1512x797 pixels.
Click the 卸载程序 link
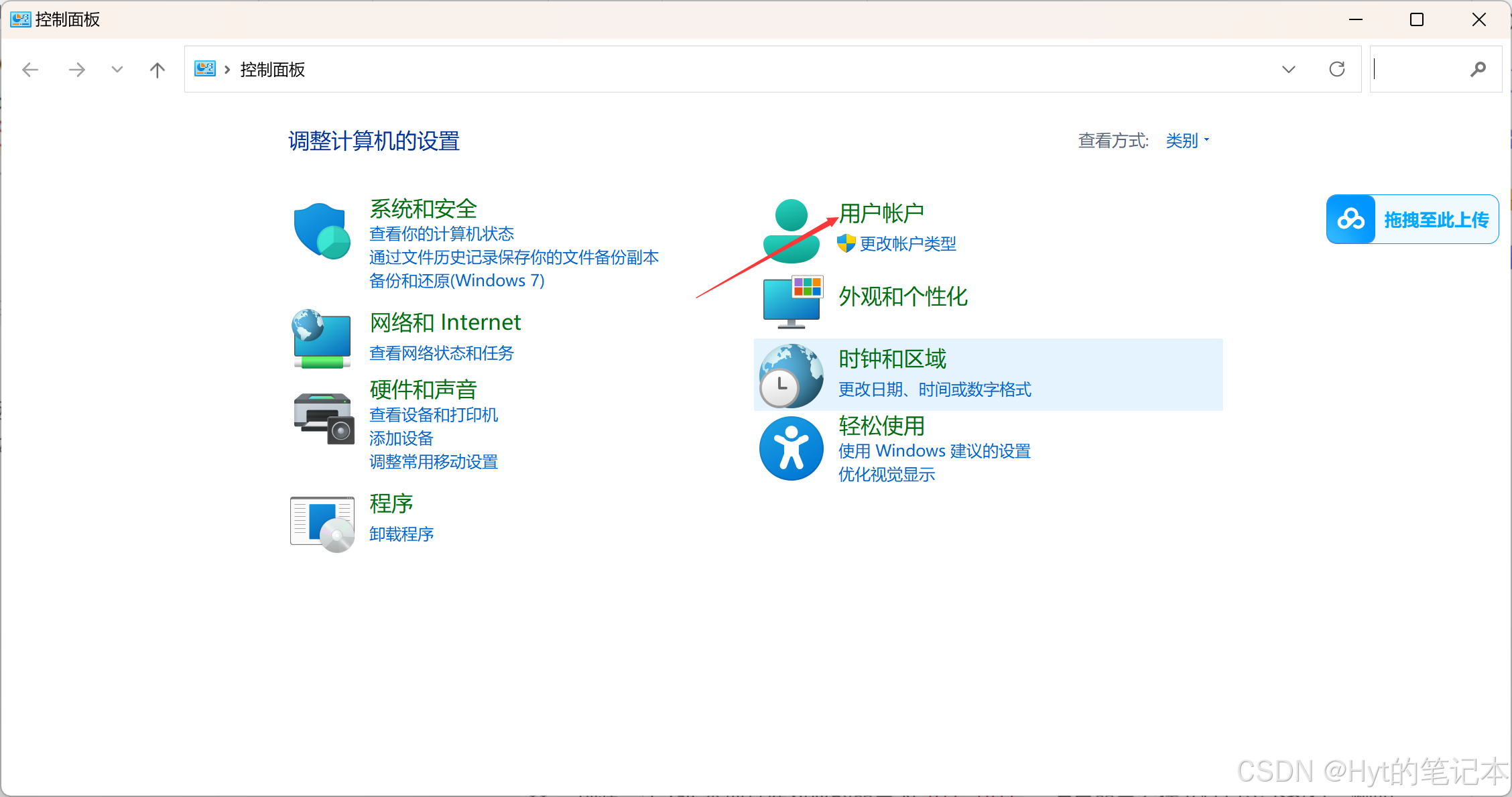[401, 534]
